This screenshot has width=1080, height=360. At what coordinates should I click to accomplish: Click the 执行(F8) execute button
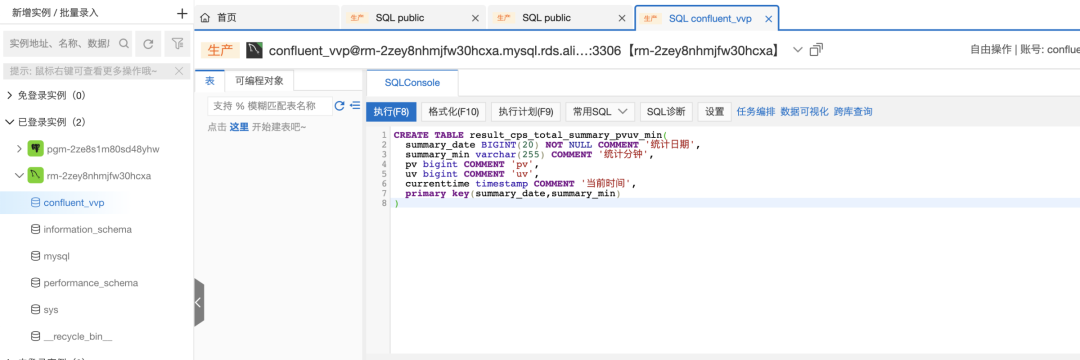pos(391,112)
